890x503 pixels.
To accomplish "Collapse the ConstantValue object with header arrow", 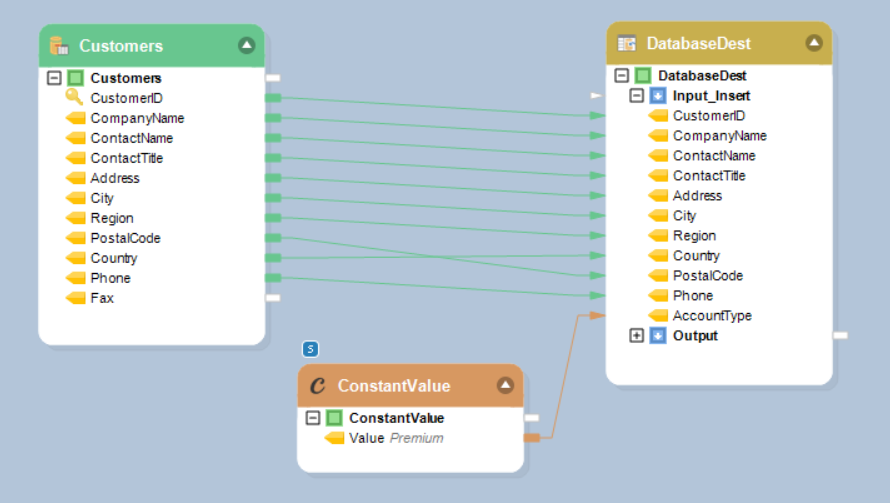I will [505, 385].
